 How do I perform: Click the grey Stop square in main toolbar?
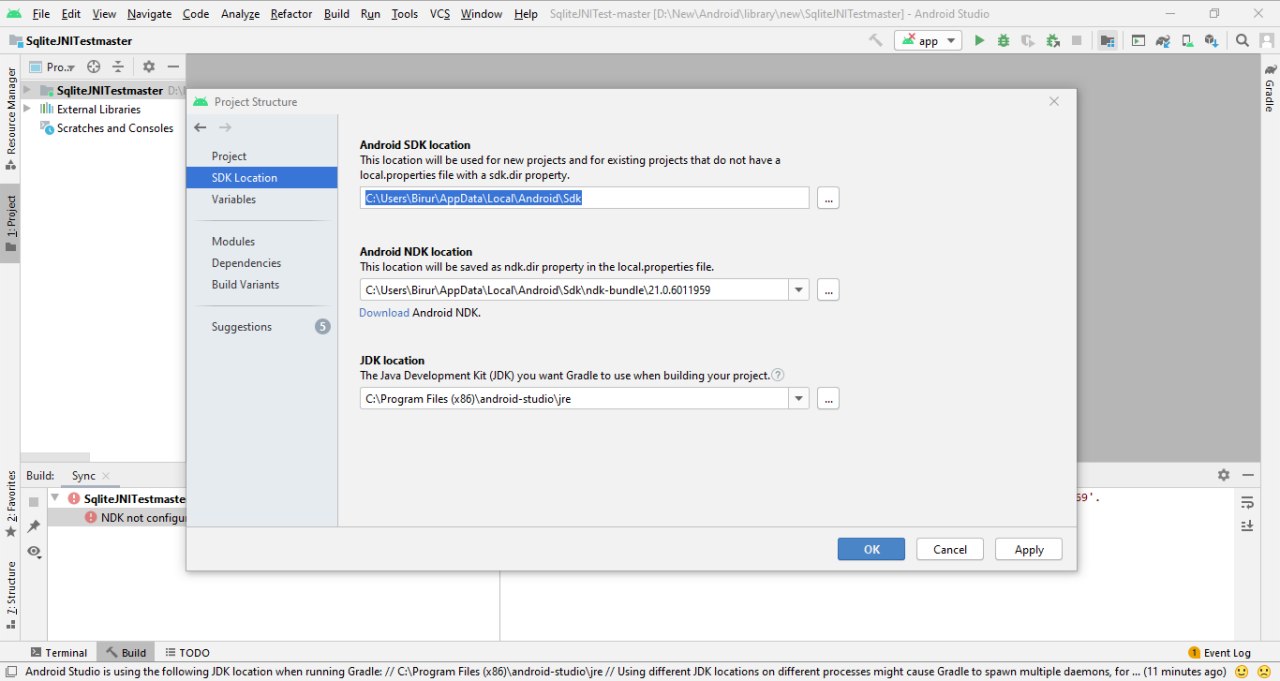pos(1077,41)
